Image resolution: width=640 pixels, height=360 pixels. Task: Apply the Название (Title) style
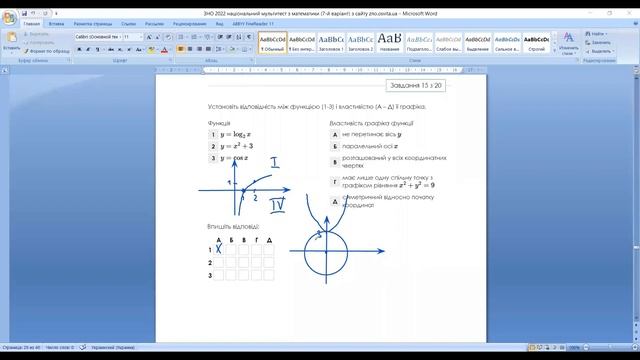[x=389, y=43]
